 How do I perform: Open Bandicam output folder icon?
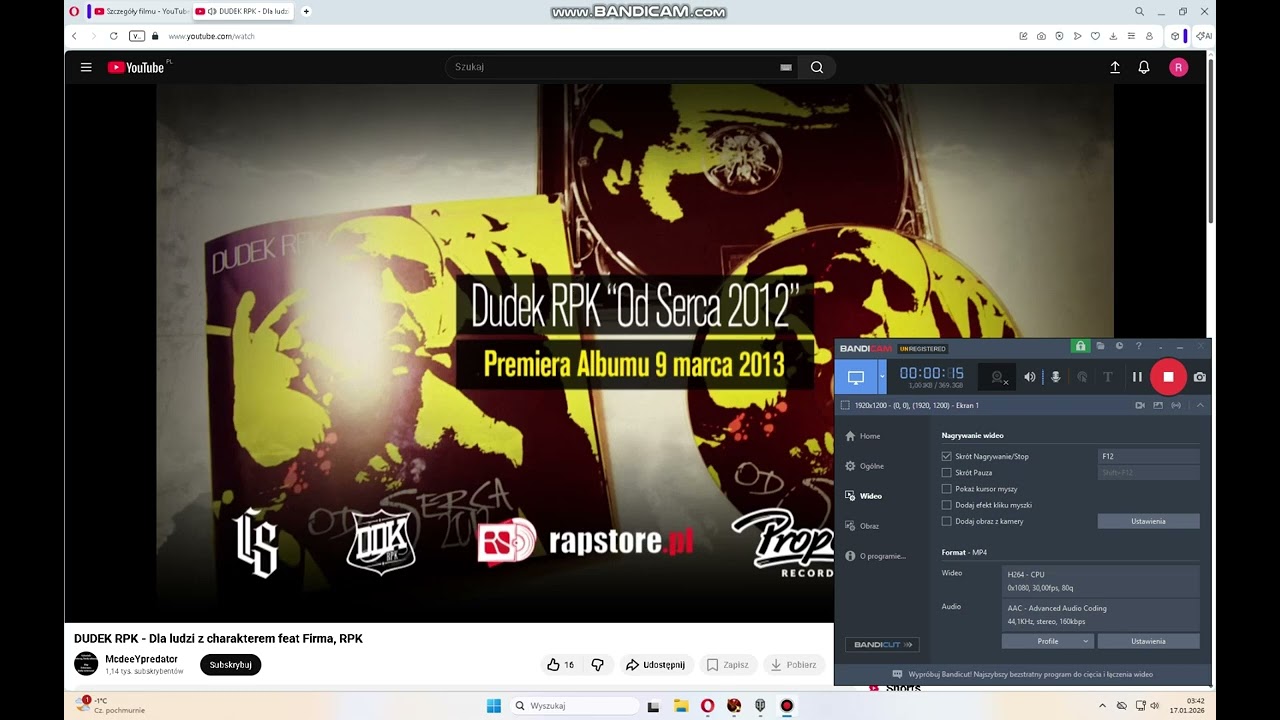pos(1100,346)
